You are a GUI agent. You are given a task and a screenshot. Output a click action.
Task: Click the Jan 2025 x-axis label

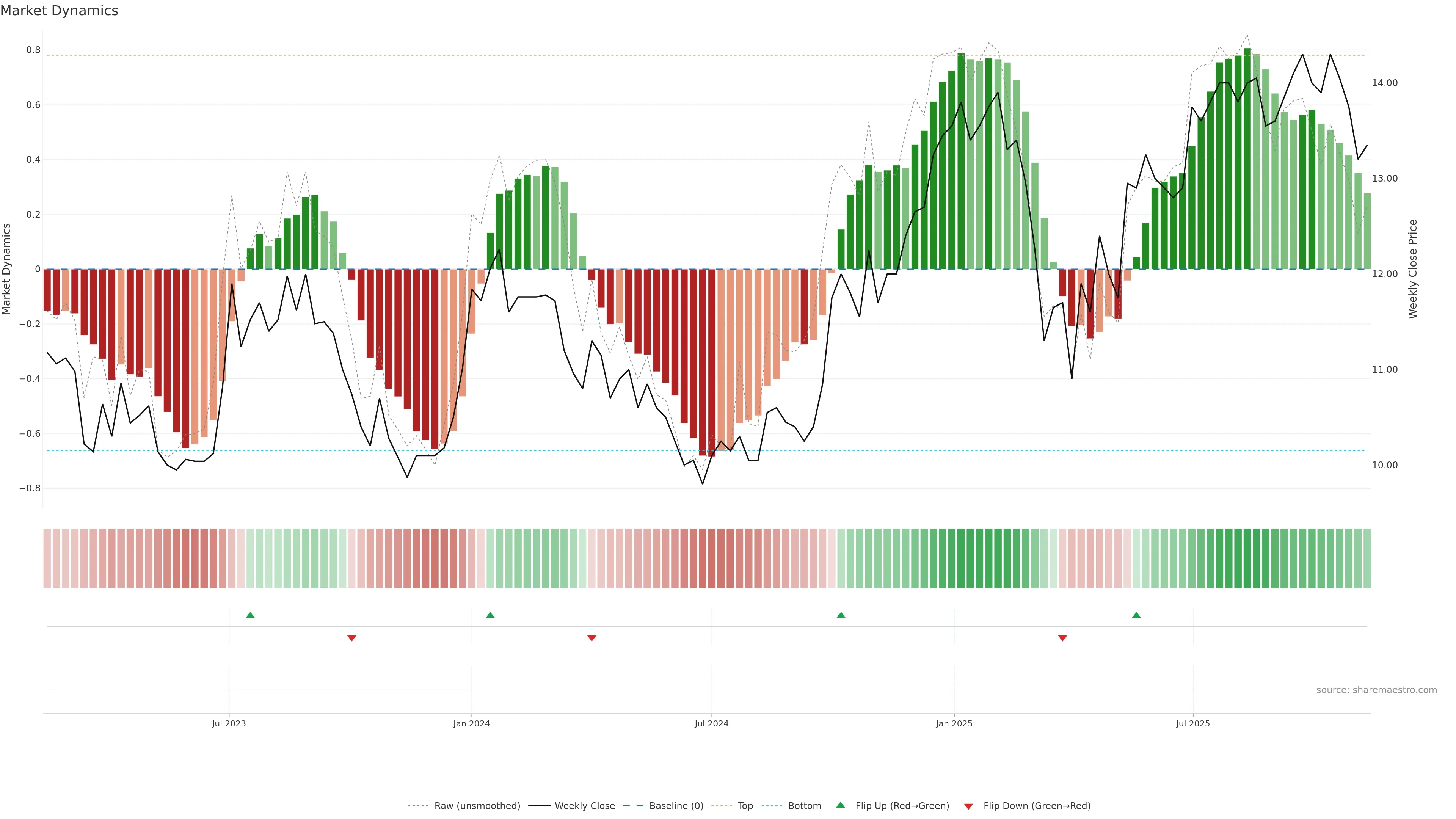954,723
